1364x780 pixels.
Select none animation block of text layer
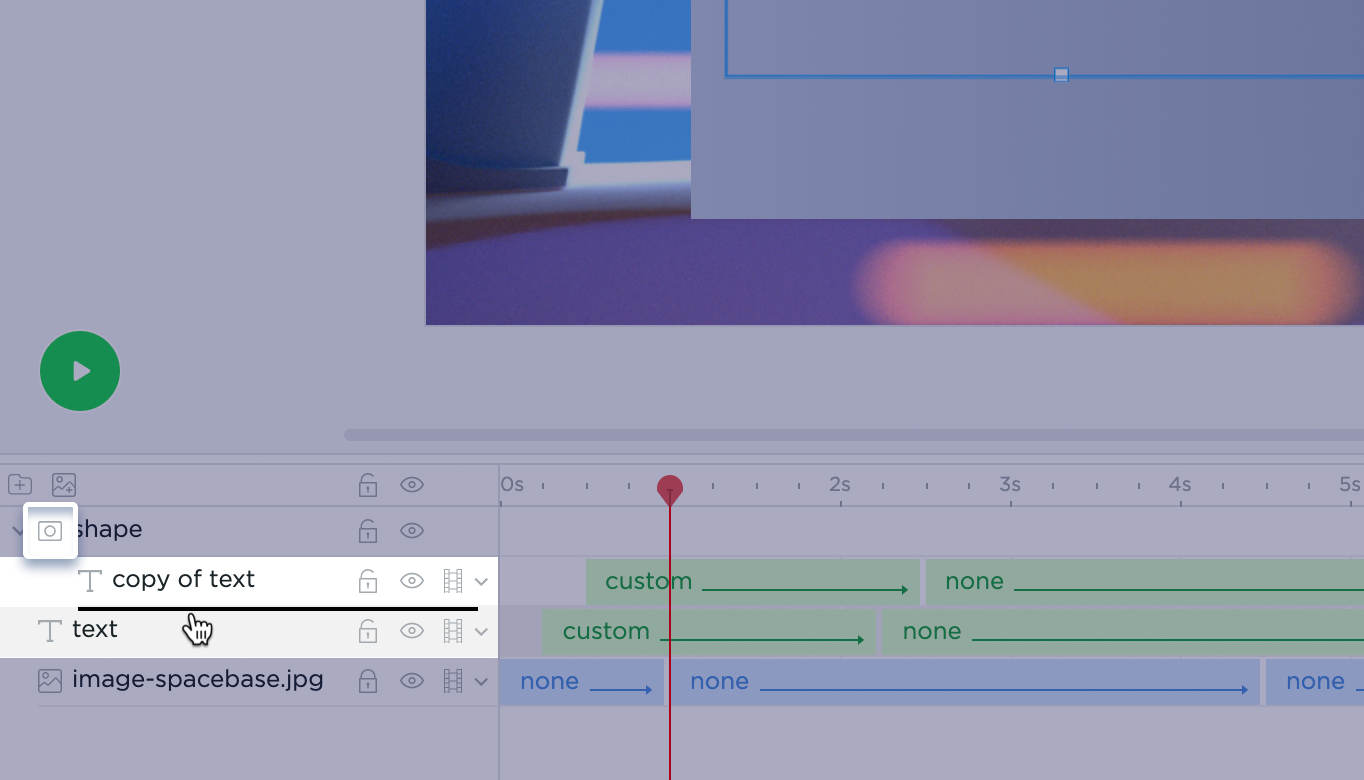[1123, 632]
